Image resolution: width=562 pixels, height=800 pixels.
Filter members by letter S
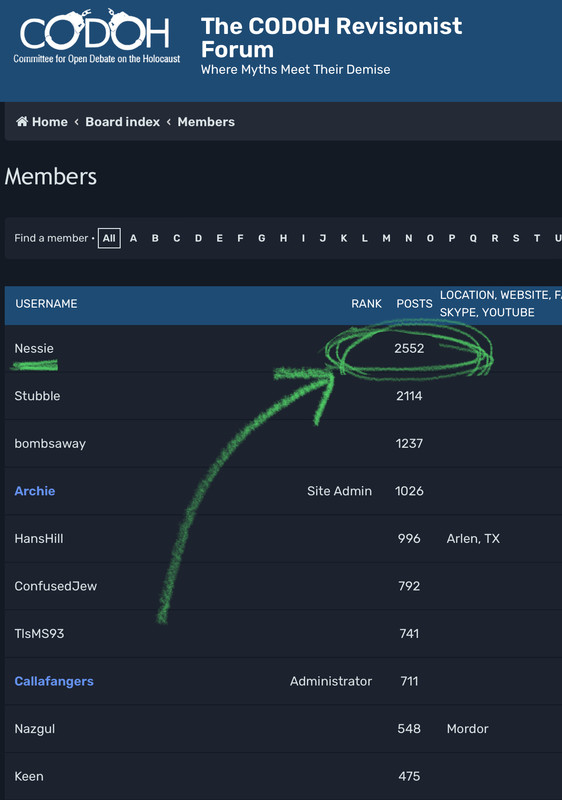click(516, 238)
